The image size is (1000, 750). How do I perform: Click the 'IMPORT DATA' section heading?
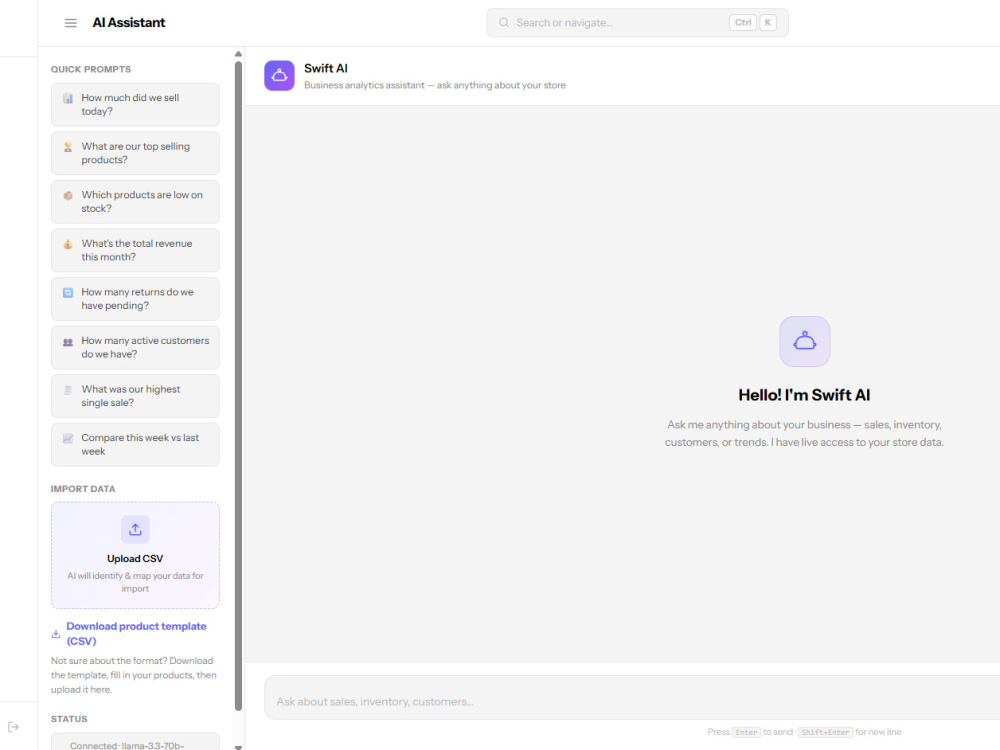pos(83,489)
